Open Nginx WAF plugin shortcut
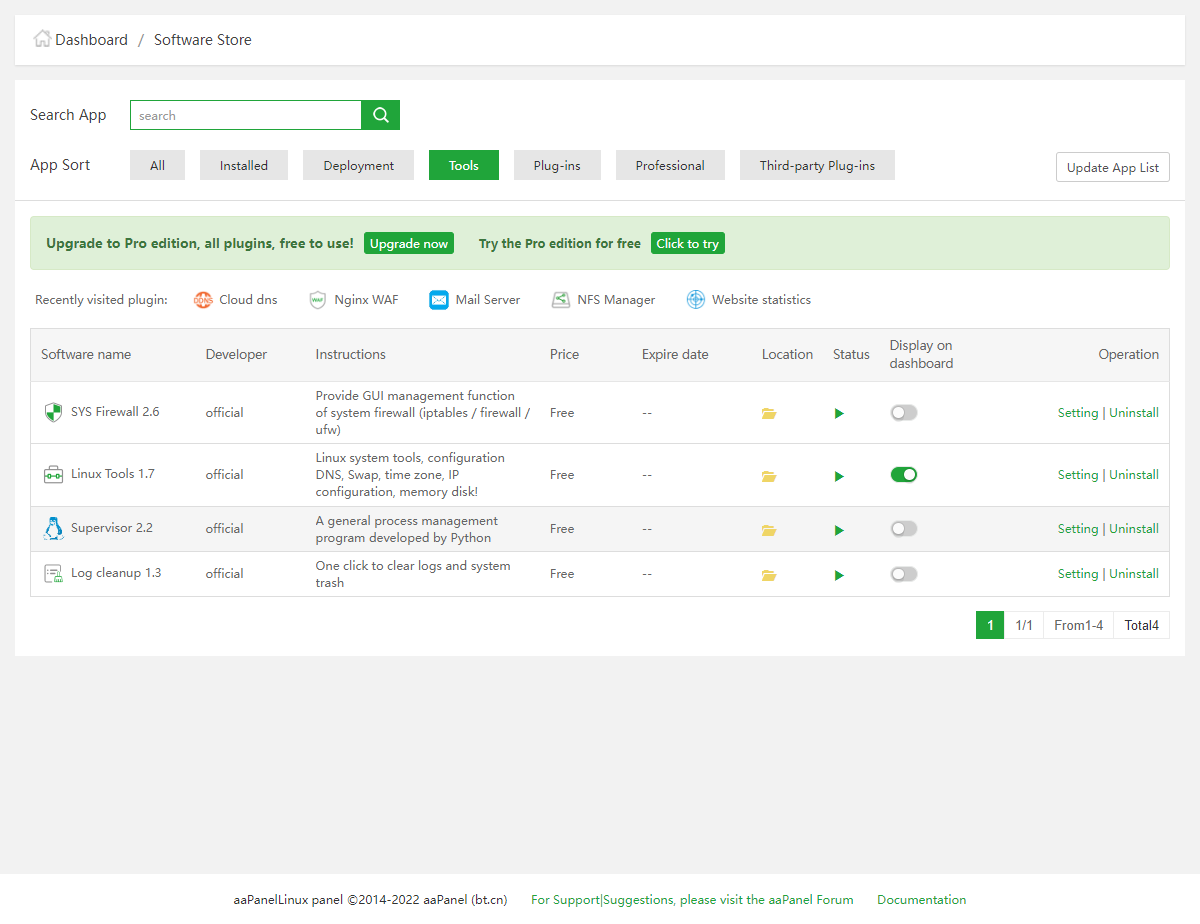This screenshot has width=1200, height=924. [354, 300]
